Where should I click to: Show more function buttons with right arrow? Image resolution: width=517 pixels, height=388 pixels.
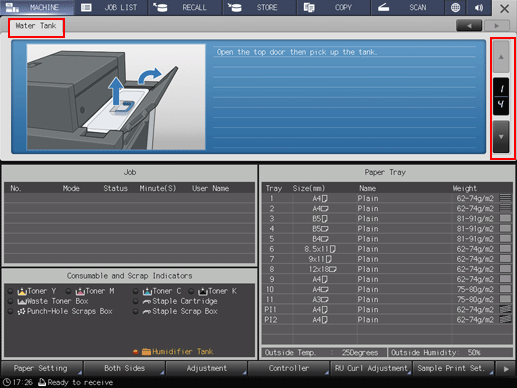(x=506, y=369)
